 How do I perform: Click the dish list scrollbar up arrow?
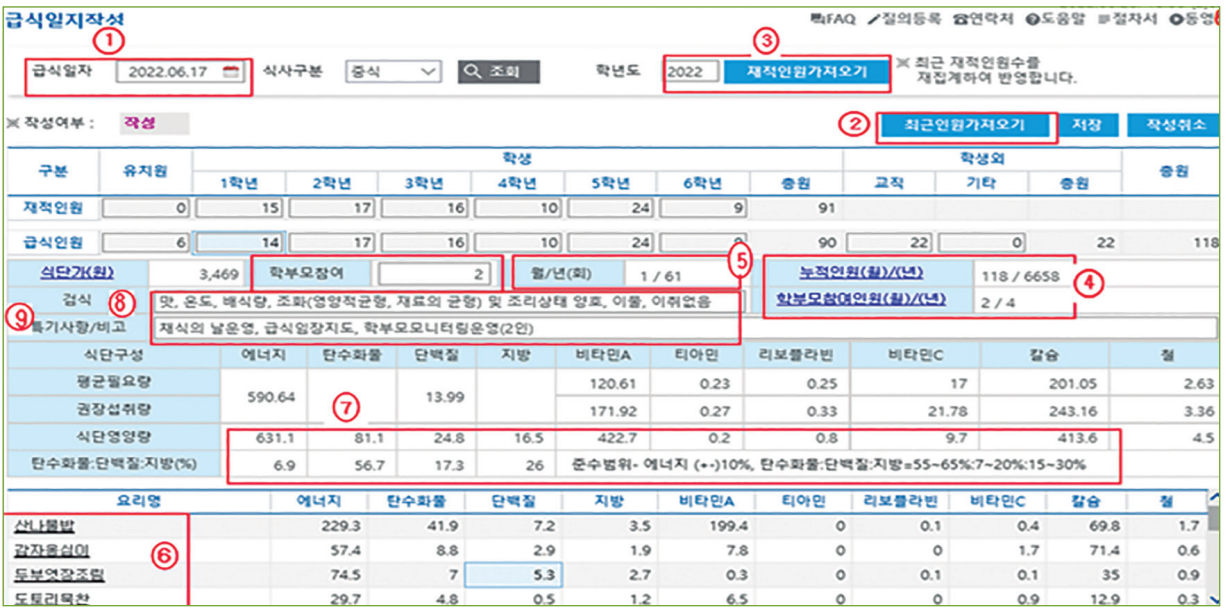1213,498
